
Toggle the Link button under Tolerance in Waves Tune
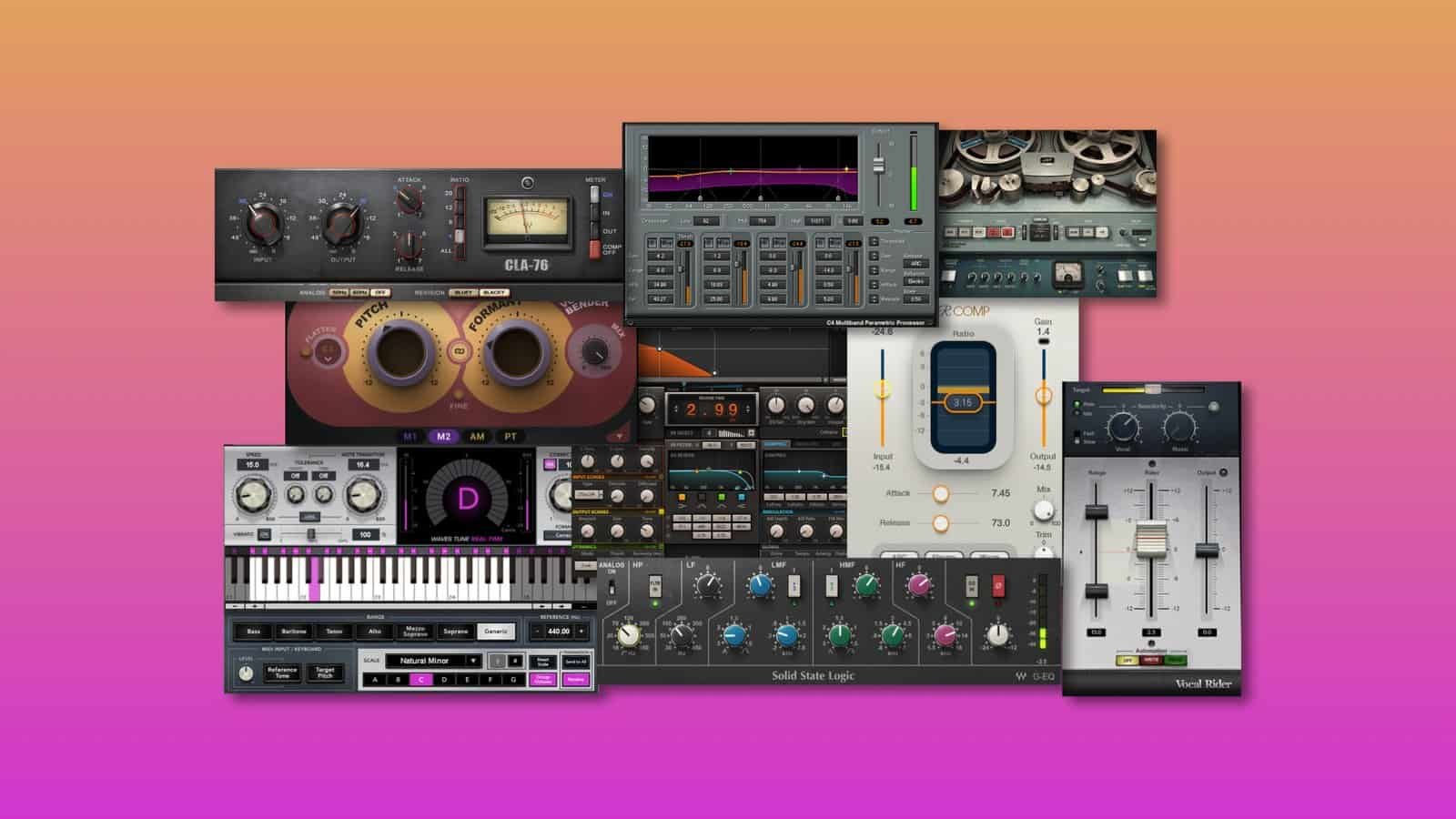pos(309,517)
